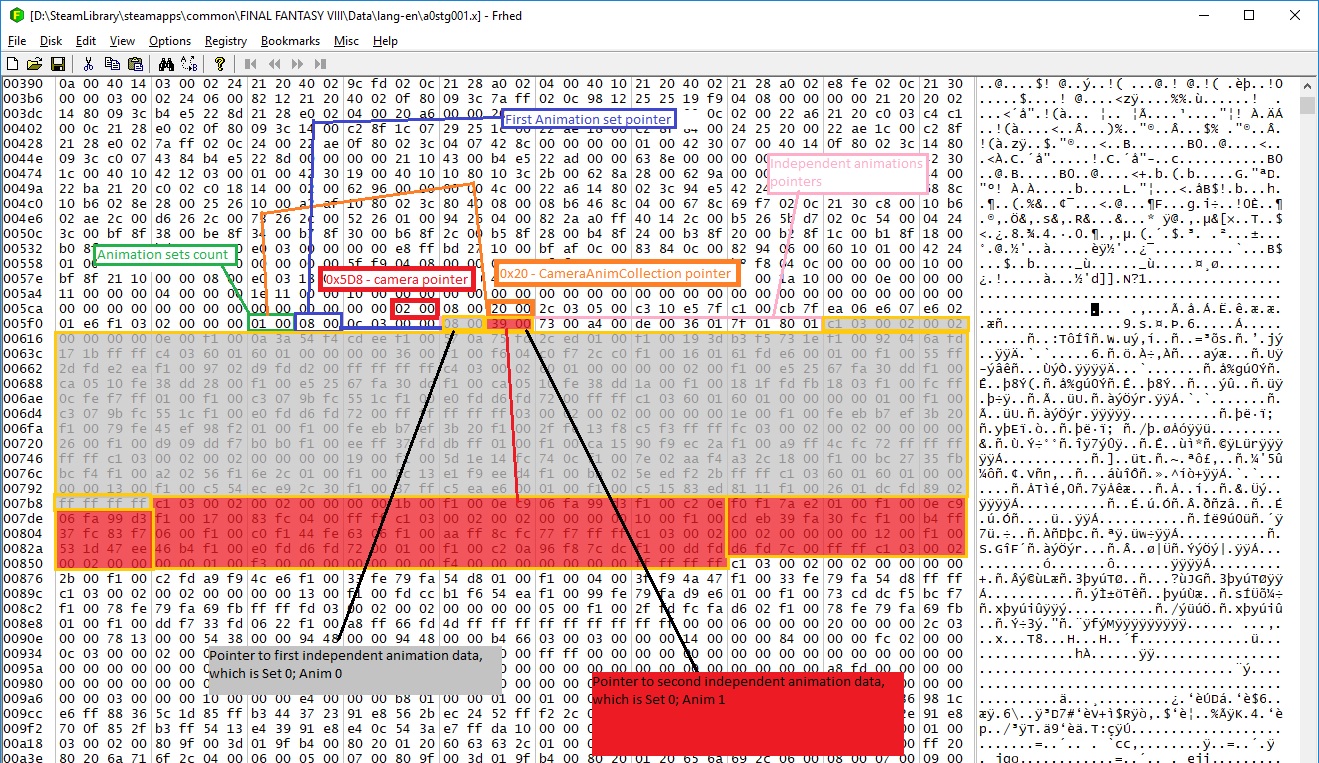
Task: Select offset row 009cc
Action: [23, 715]
